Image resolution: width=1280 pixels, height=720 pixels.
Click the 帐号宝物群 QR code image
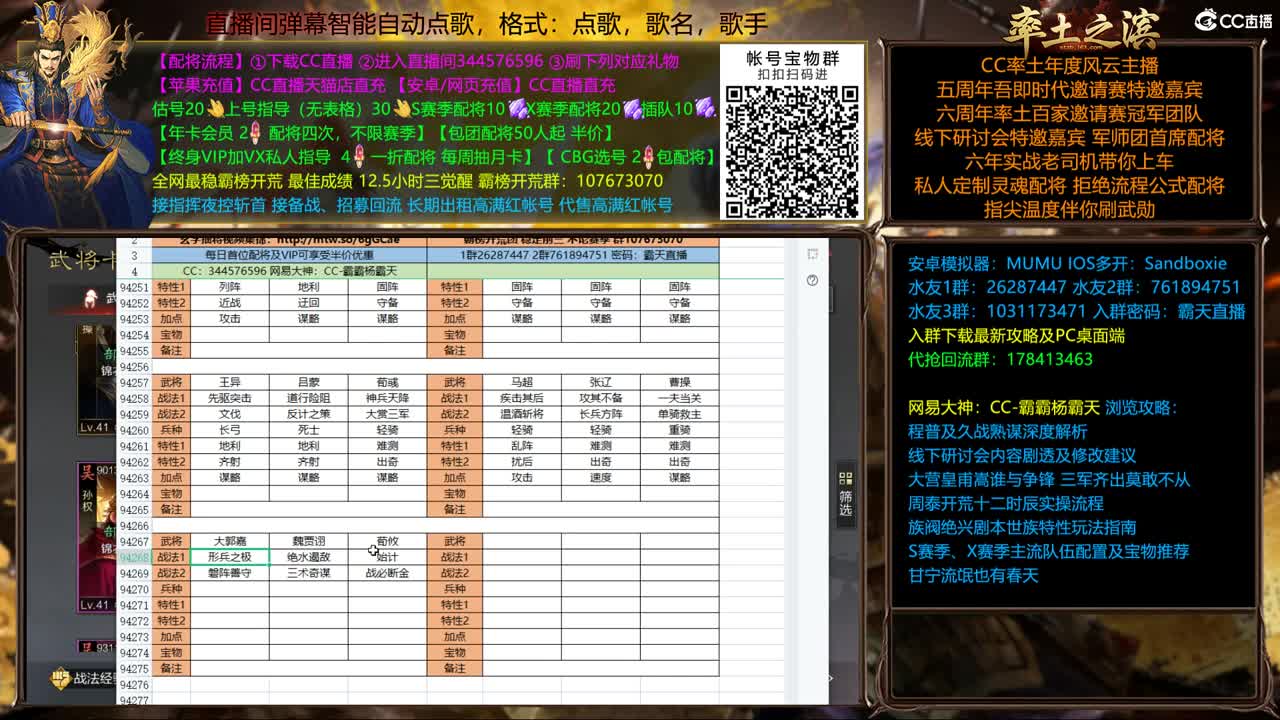tap(792, 152)
